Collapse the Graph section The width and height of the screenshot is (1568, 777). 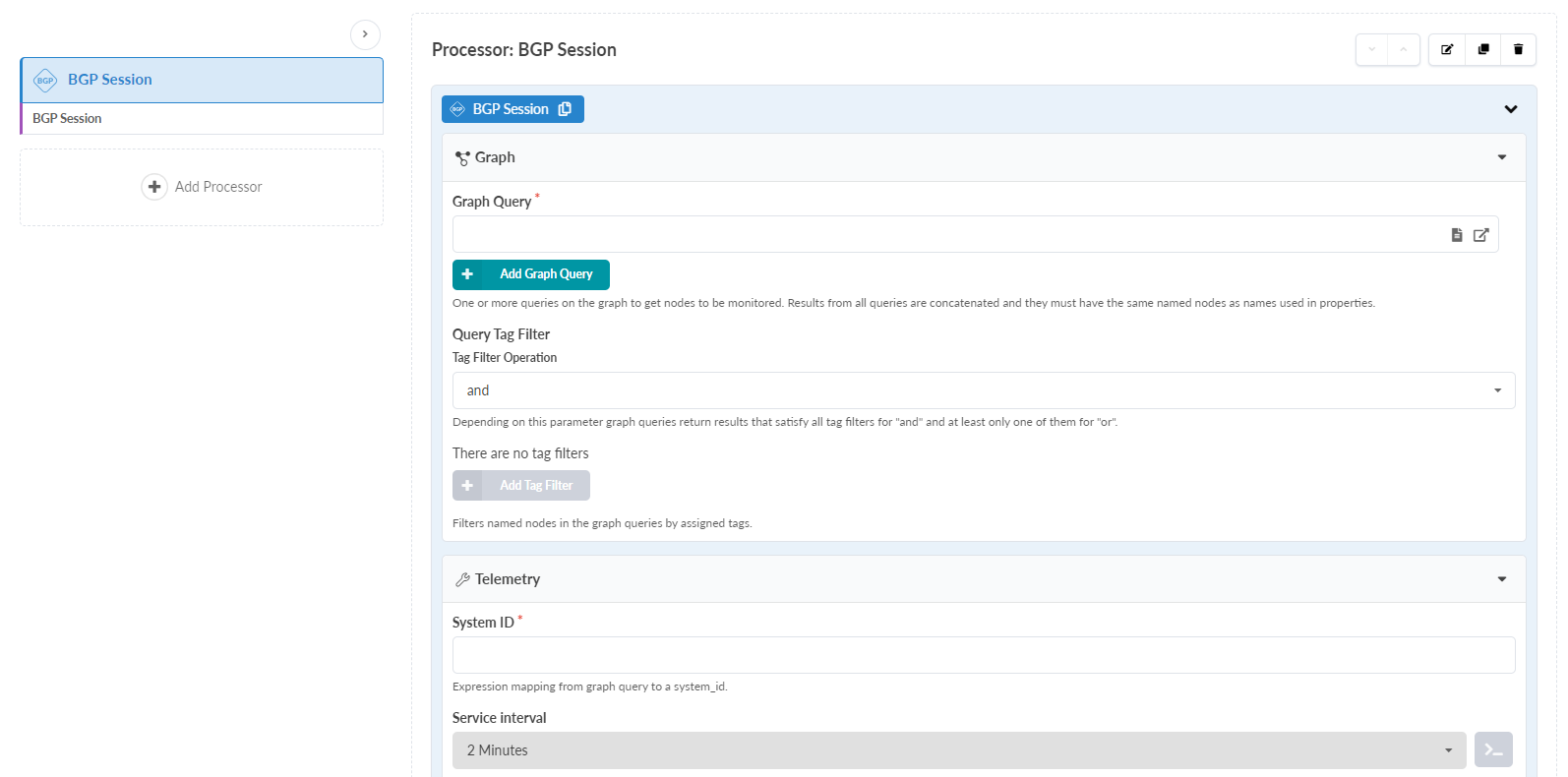(x=1501, y=157)
